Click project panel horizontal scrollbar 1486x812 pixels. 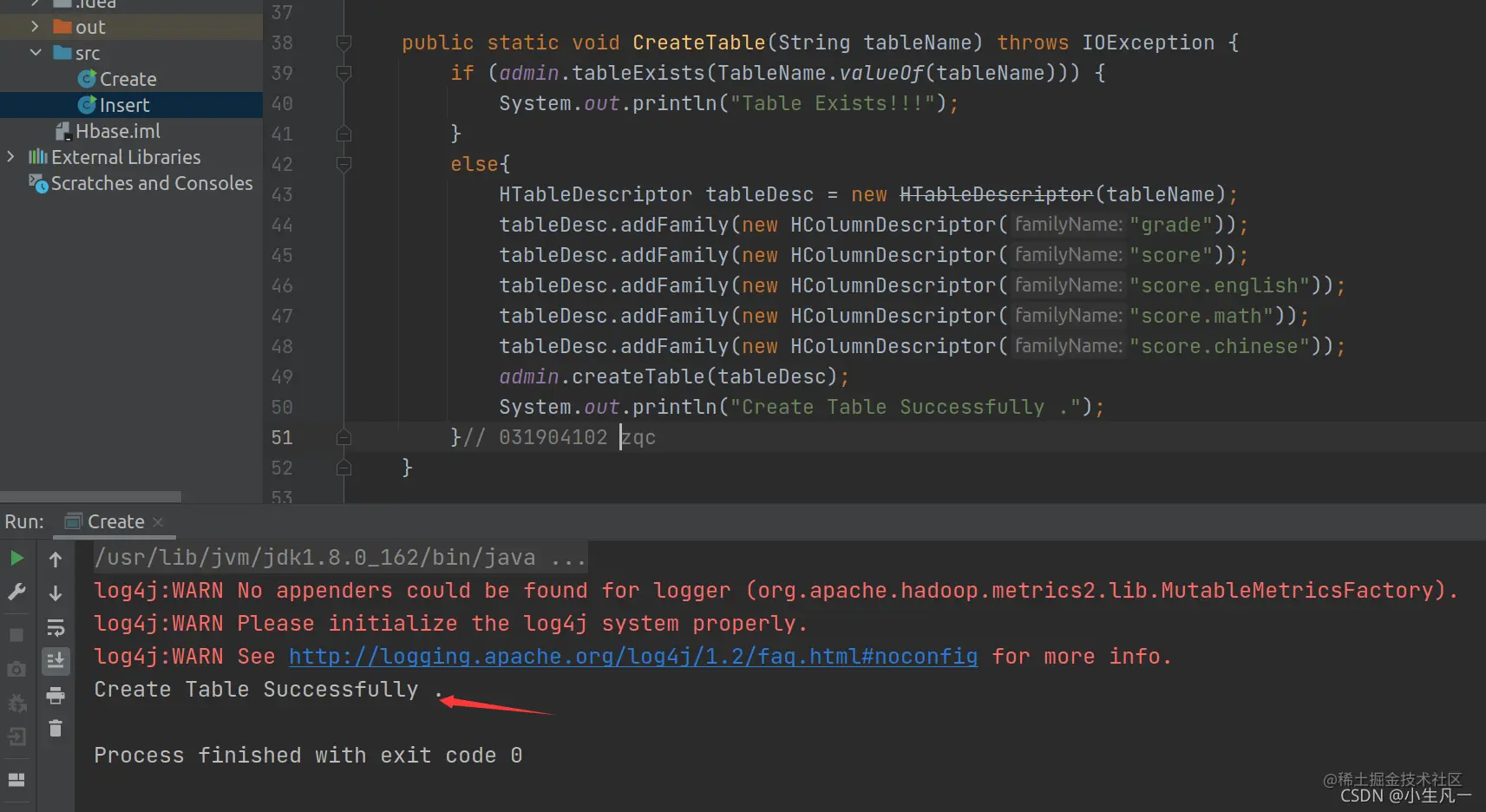coord(91,497)
